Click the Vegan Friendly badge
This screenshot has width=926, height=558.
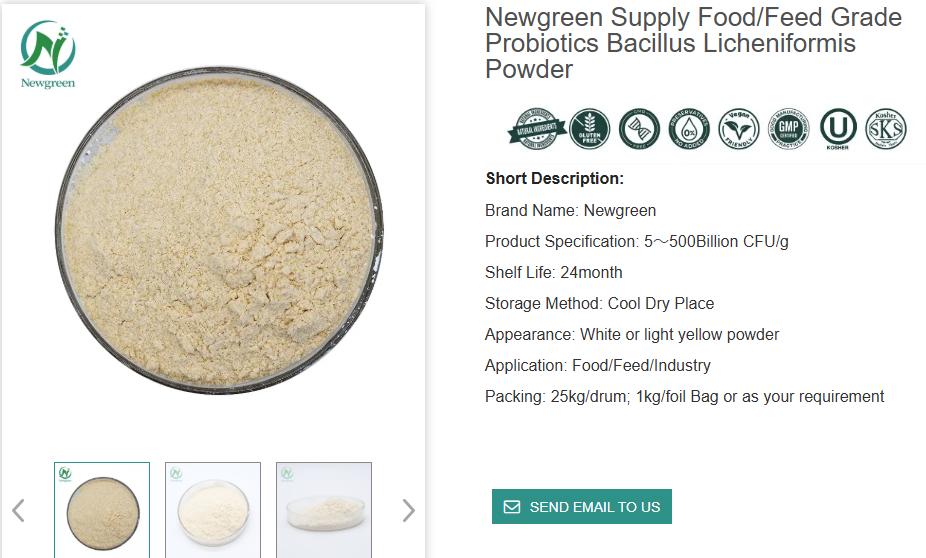739,129
